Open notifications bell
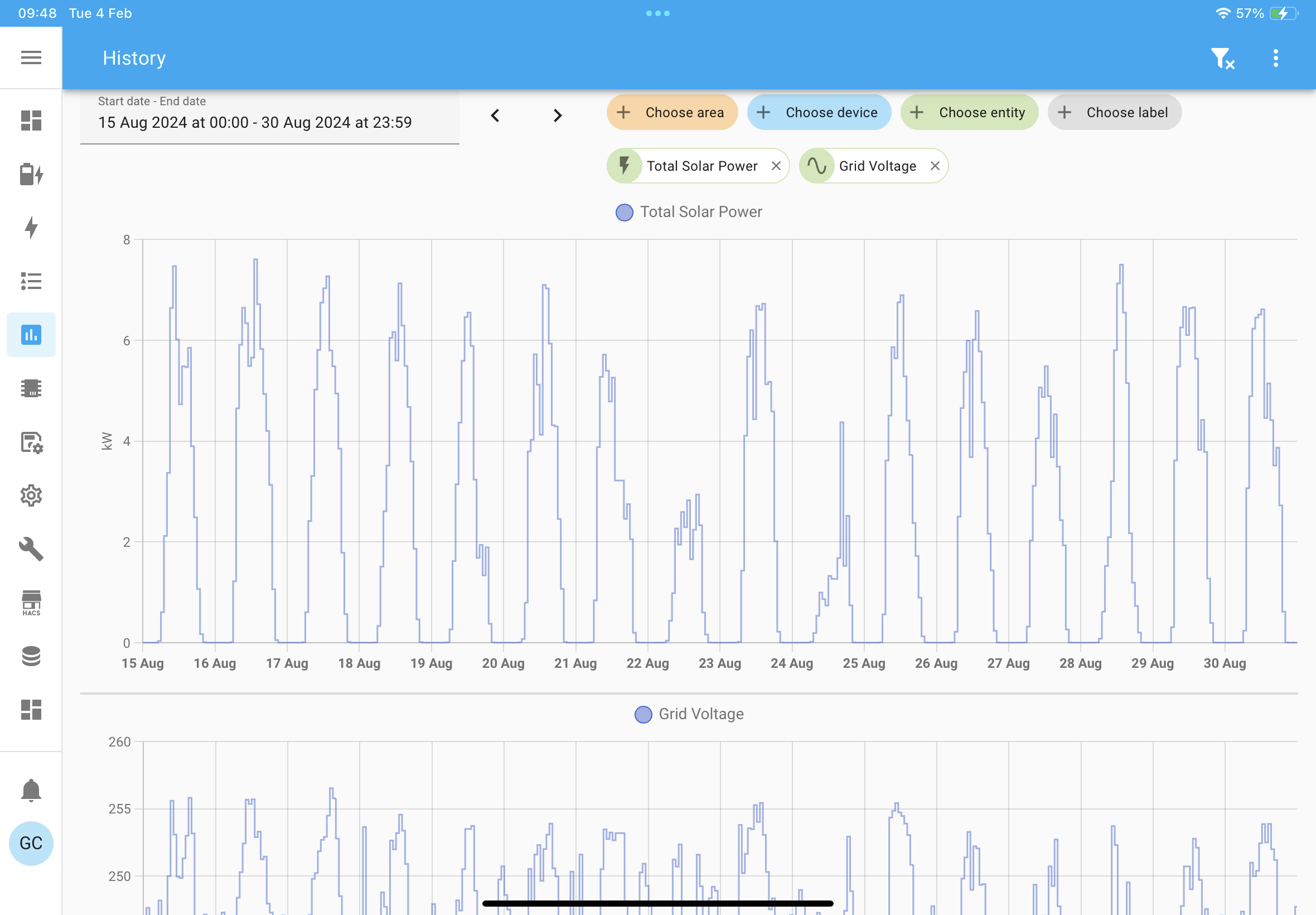 point(31,790)
